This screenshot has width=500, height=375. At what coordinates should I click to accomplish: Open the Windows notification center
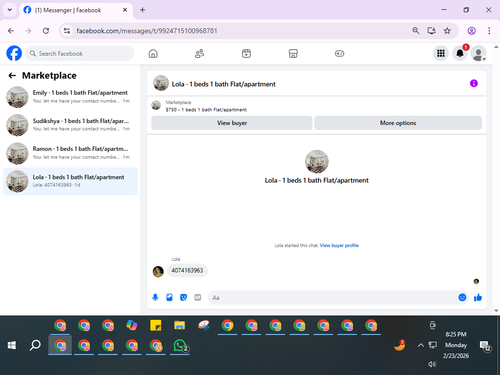click(485, 346)
